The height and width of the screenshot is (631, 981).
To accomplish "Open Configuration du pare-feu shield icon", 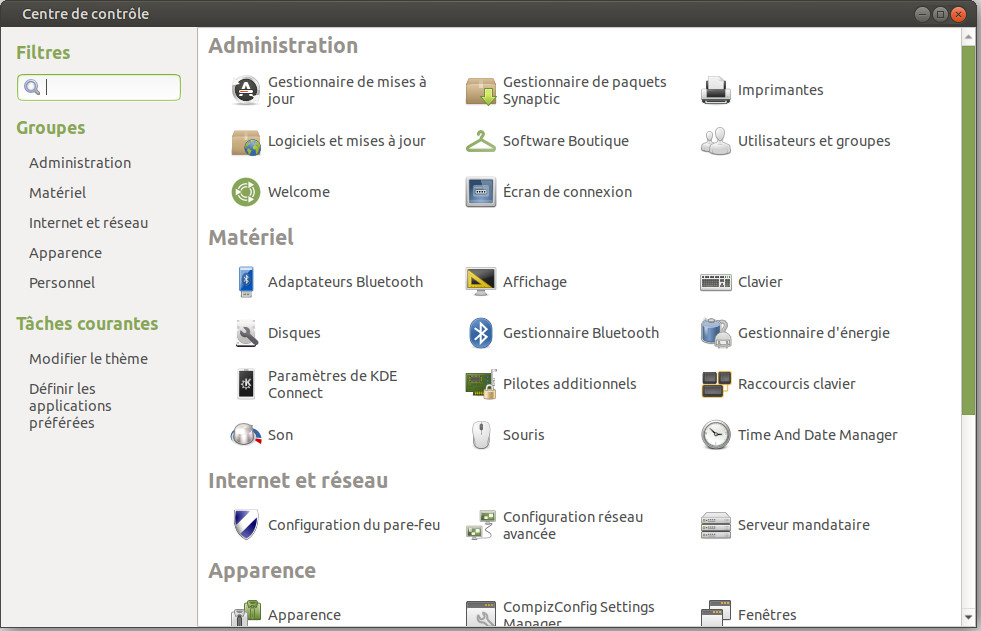I will (x=246, y=525).
